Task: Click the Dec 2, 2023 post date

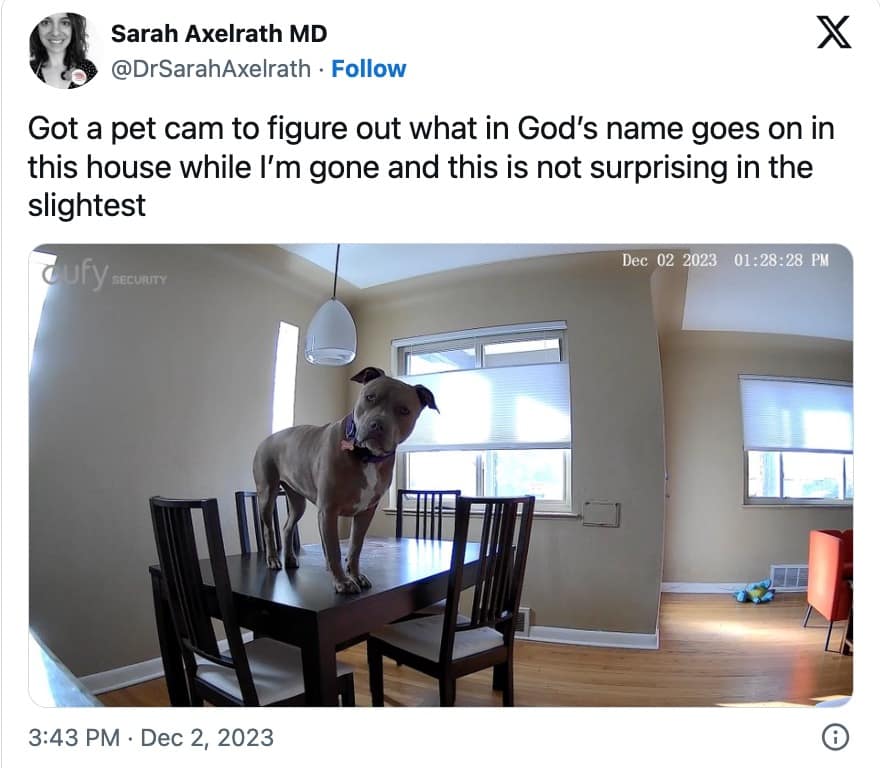Action: pos(207,737)
